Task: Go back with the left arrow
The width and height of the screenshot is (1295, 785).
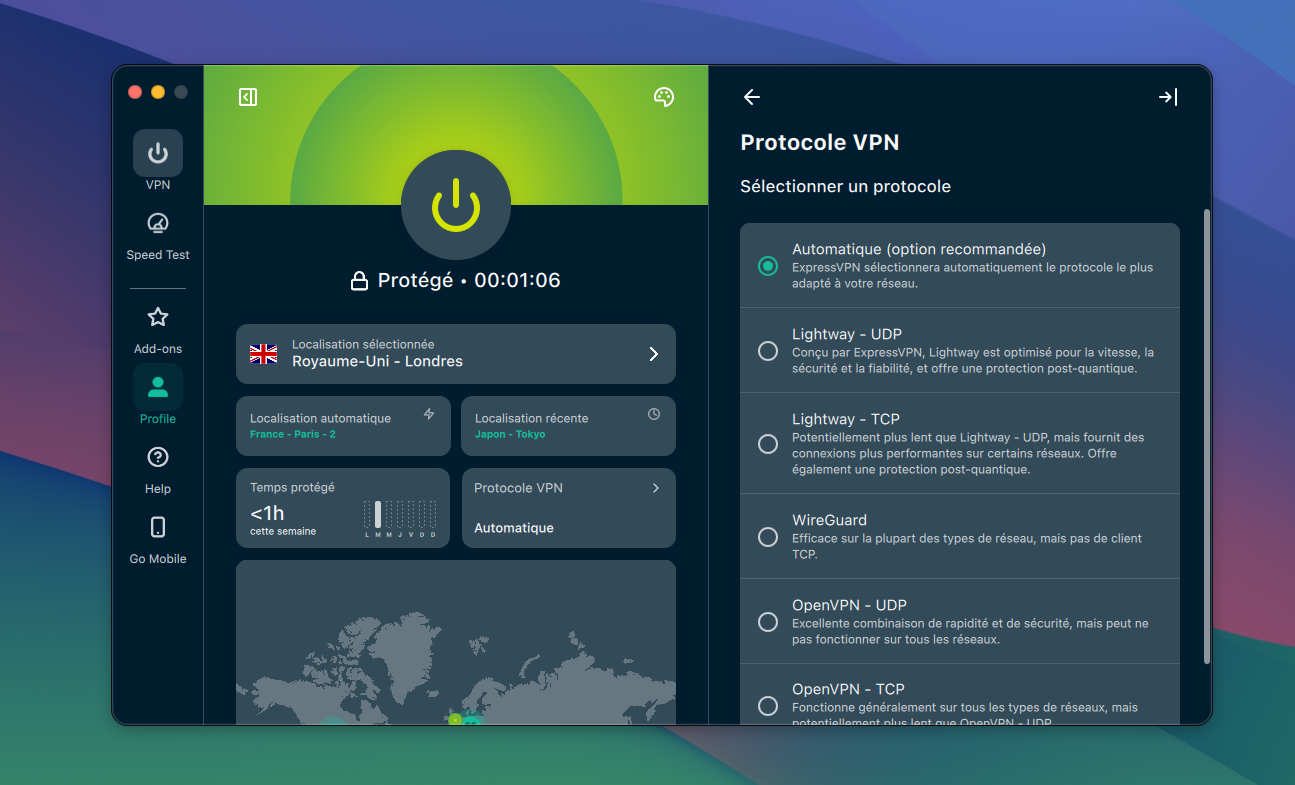Action: (x=752, y=97)
